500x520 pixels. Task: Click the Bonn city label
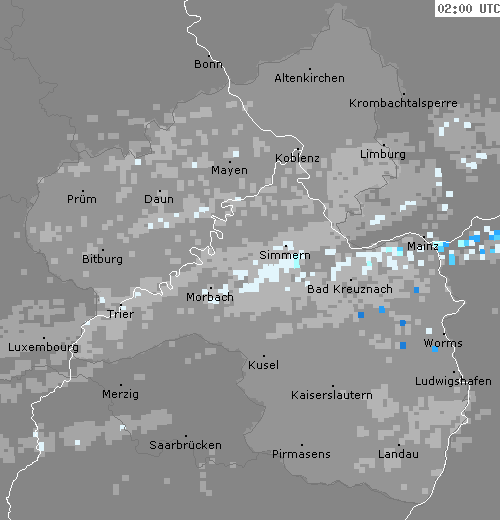click(x=208, y=64)
